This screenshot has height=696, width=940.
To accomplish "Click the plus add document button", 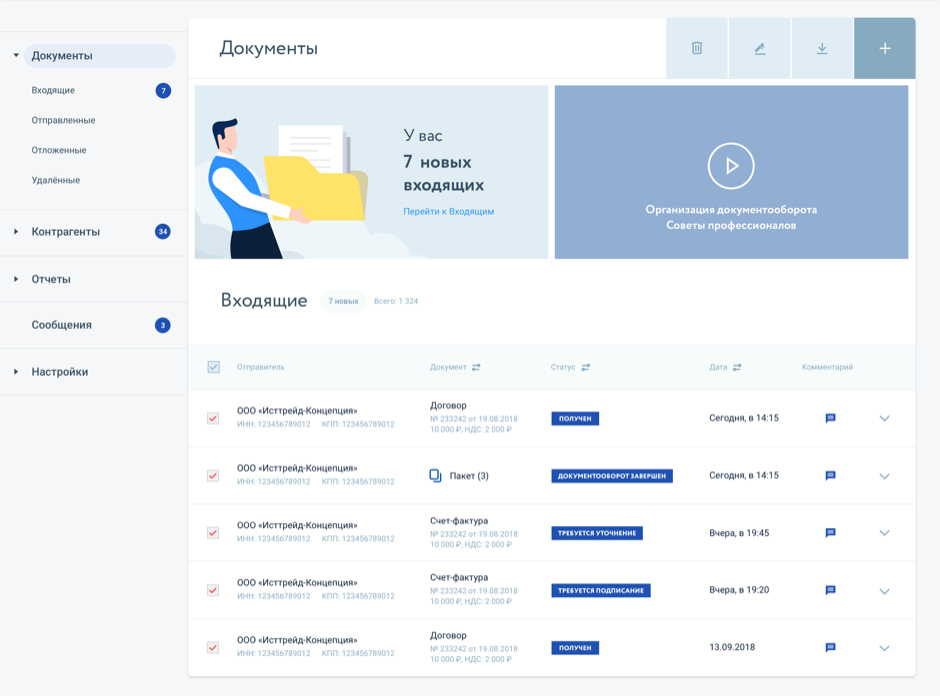I will [x=885, y=48].
